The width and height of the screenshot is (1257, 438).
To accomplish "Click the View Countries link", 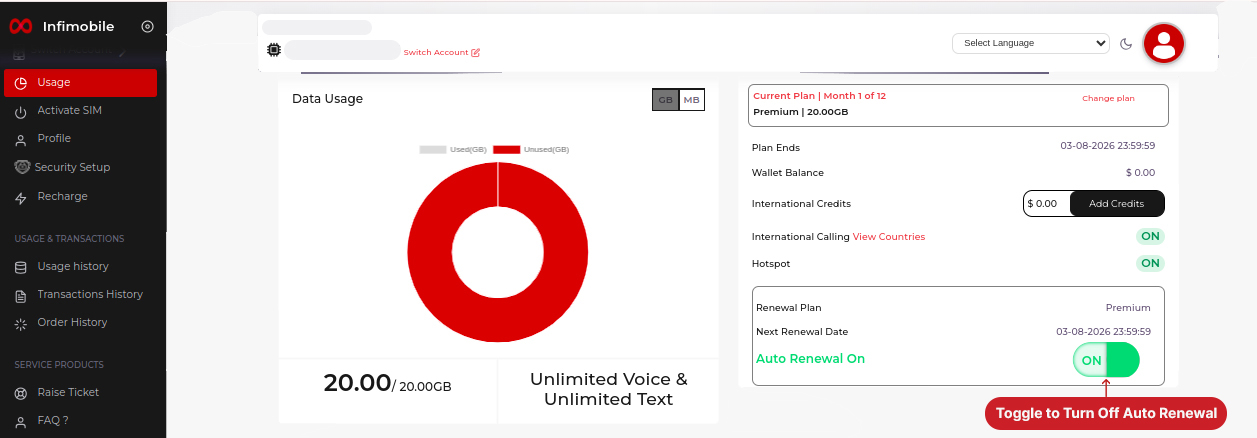I will coord(888,237).
